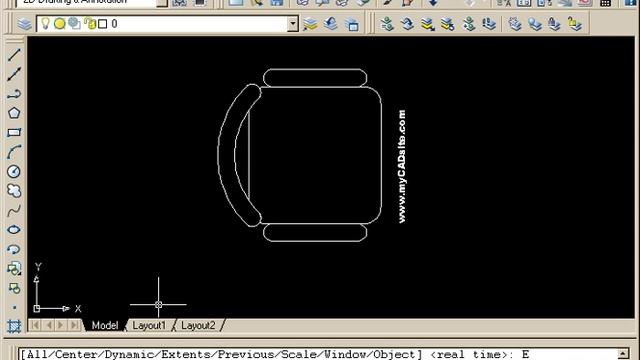
Task: Select the Polygon tool
Action: (x=14, y=113)
